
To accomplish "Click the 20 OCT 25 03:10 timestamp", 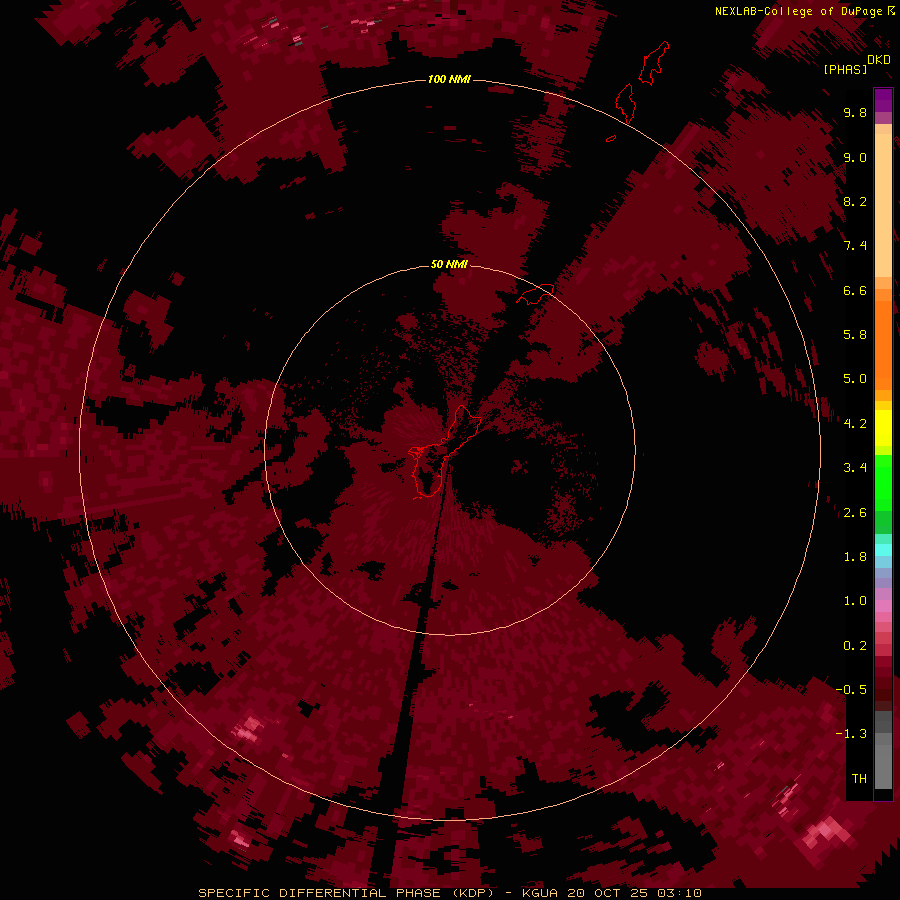I will click(x=634, y=893).
